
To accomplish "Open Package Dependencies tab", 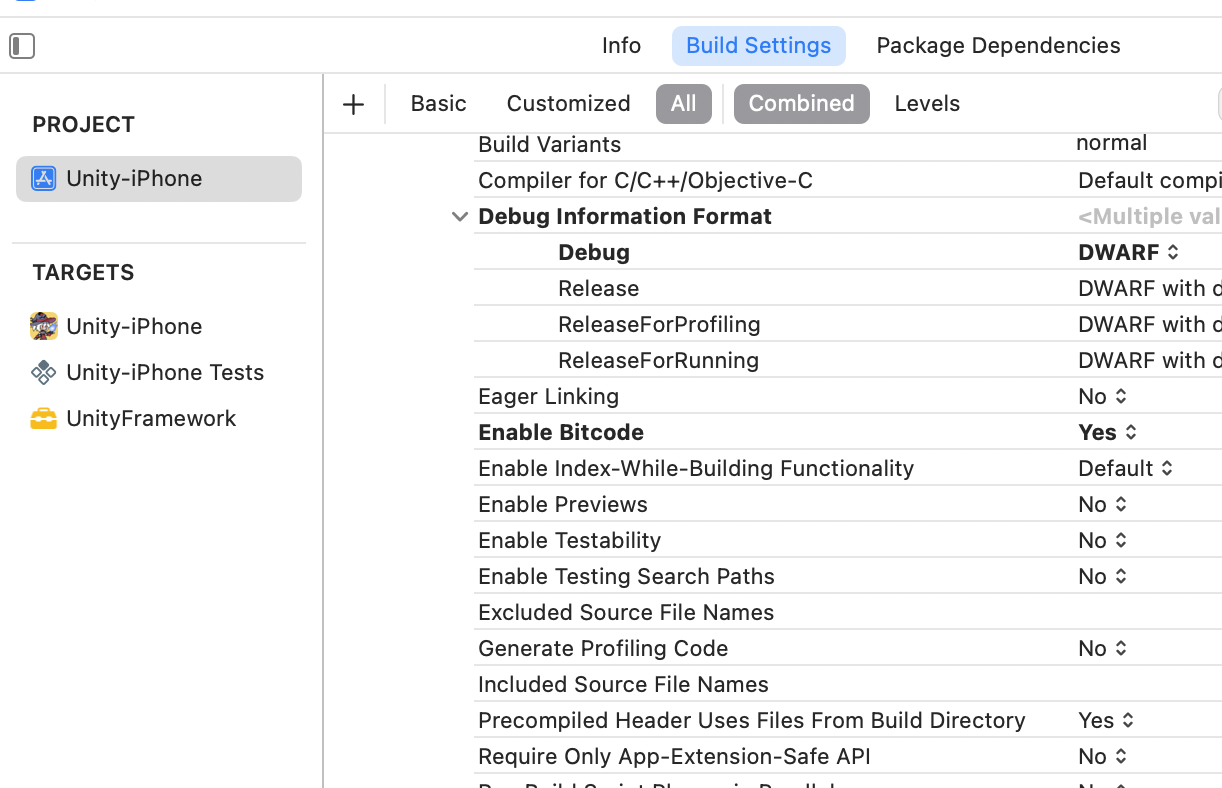I will (998, 46).
